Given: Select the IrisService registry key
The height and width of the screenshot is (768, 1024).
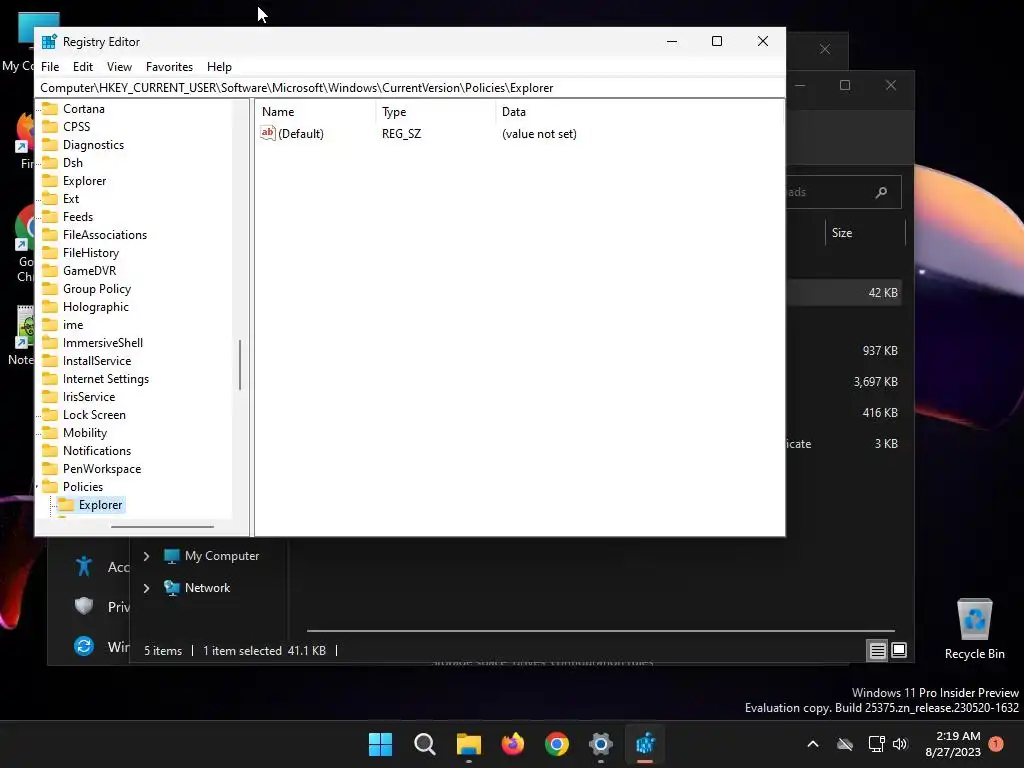Looking at the screenshot, I should pyautogui.click(x=89, y=396).
